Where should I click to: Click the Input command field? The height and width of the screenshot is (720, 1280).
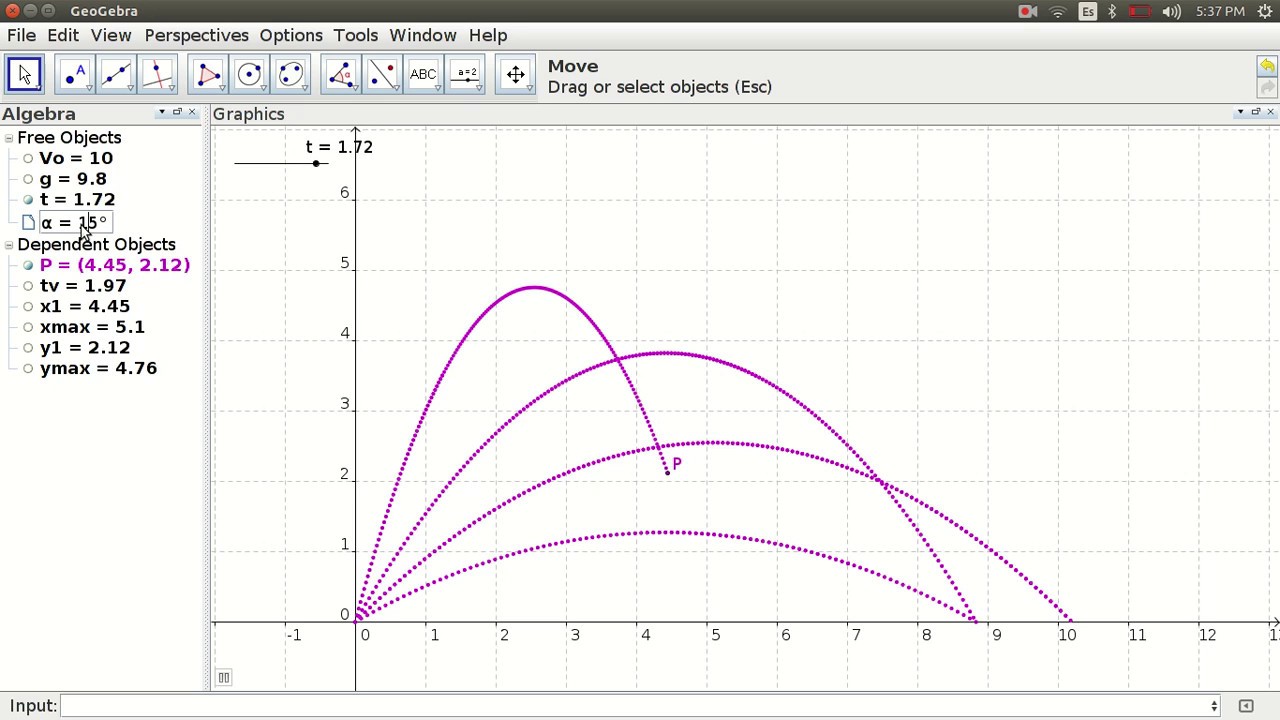coord(640,706)
